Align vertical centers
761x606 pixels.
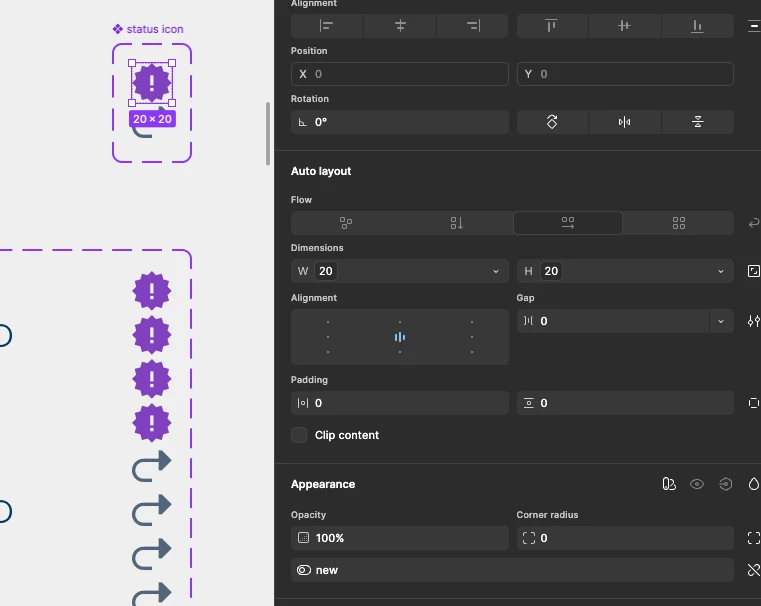[x=625, y=26]
